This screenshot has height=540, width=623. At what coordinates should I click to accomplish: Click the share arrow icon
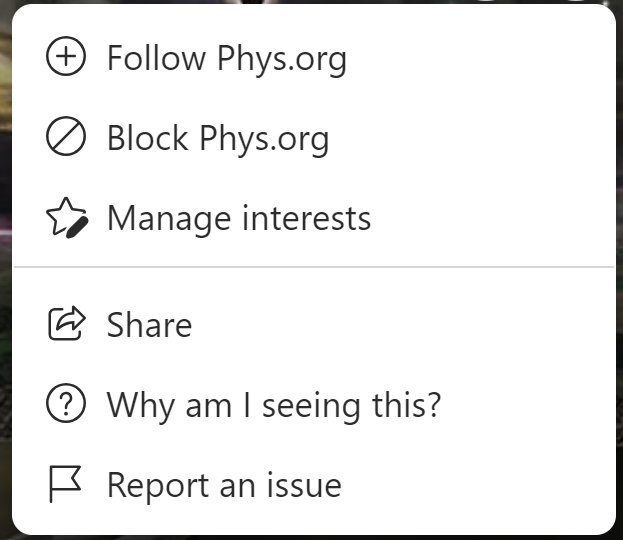(66, 323)
